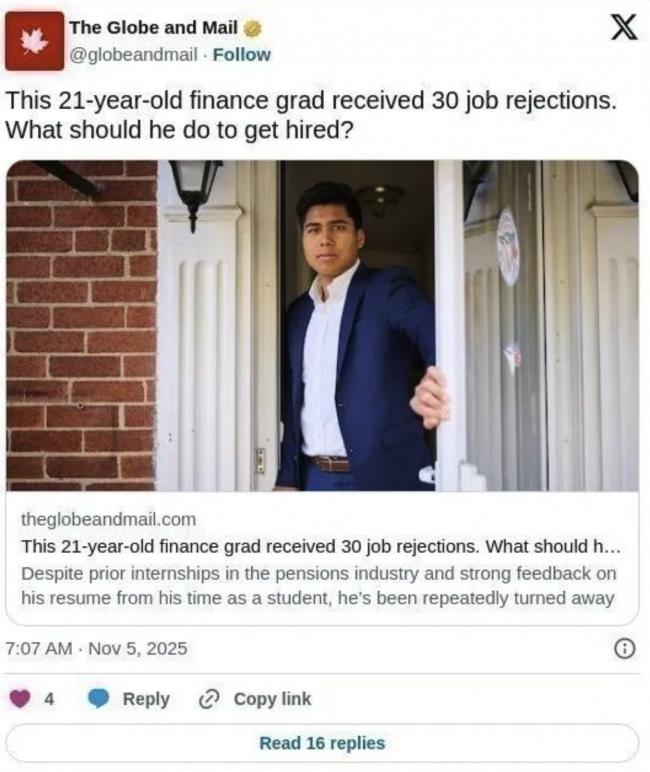650x772 pixels.
Task: Click the article description about prior internships
Action: [318, 586]
